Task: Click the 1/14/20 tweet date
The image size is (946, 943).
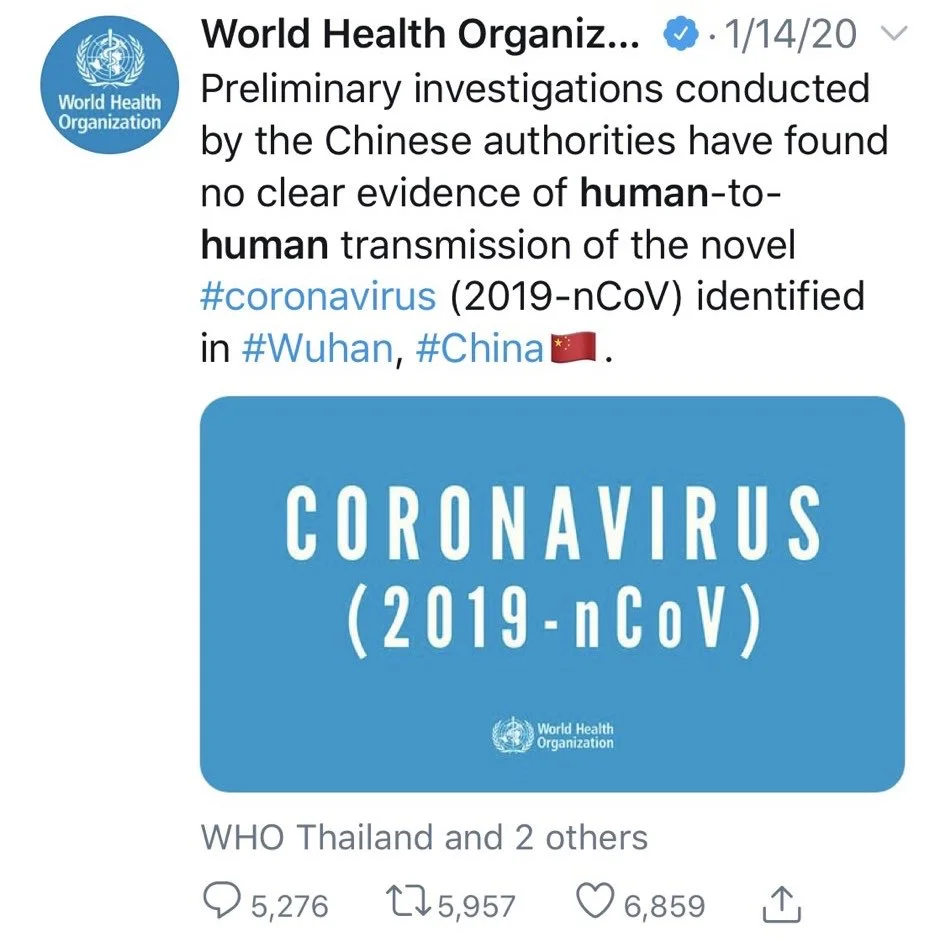Action: pos(792,35)
